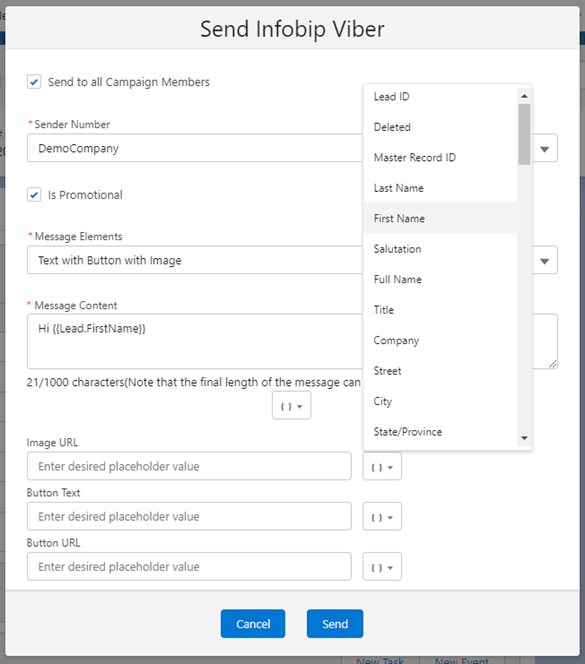Click the Cancel button
This screenshot has width=585, height=664.
pos(253,624)
